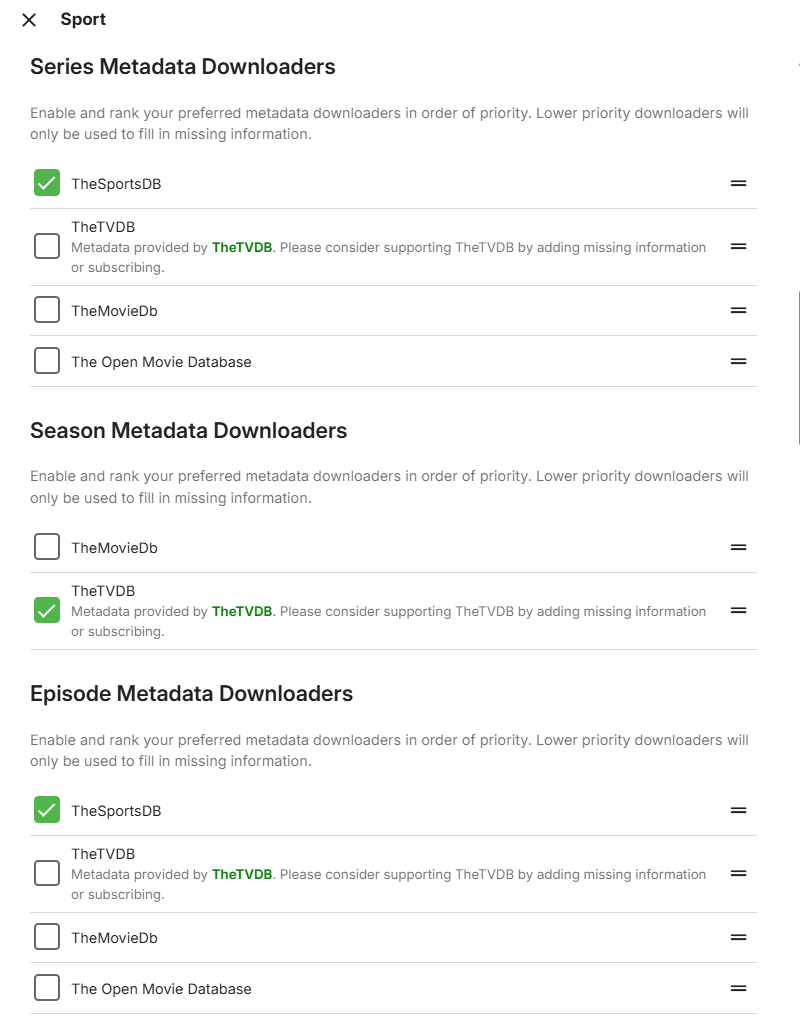Click TheTVDB link in Series Metadata section

click(x=242, y=248)
